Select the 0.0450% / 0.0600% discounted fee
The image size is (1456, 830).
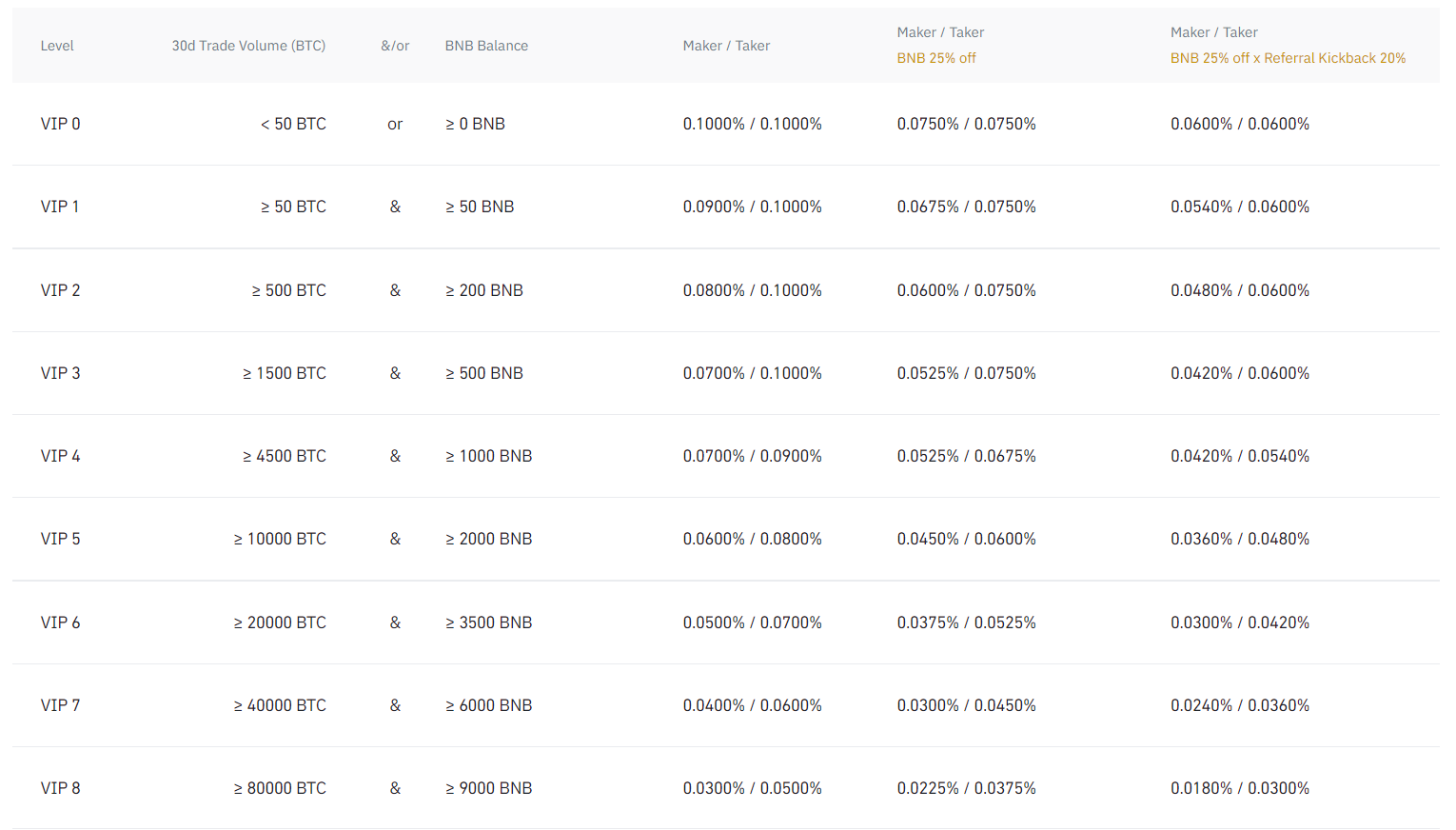pyautogui.click(x=966, y=539)
